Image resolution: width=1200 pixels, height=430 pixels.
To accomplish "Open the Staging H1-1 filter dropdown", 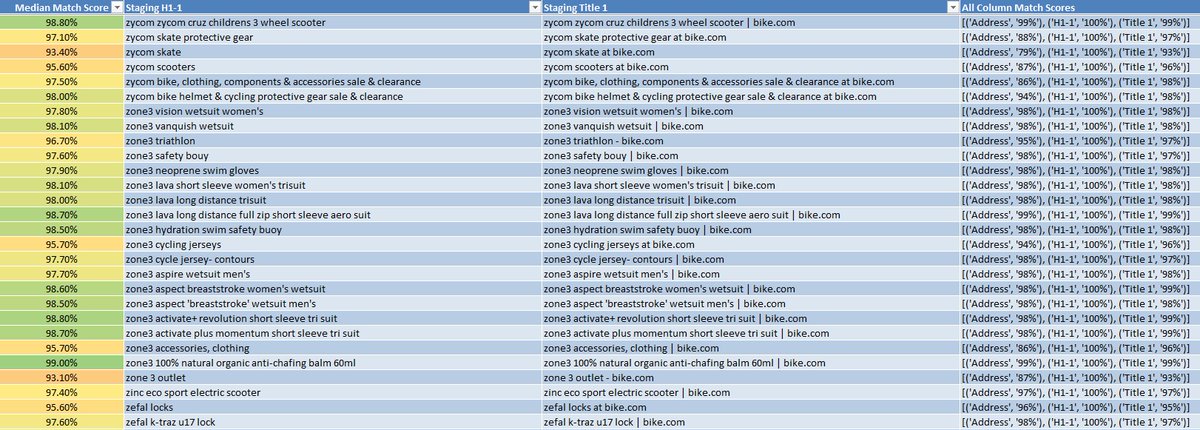I will pyautogui.click(x=534, y=7).
